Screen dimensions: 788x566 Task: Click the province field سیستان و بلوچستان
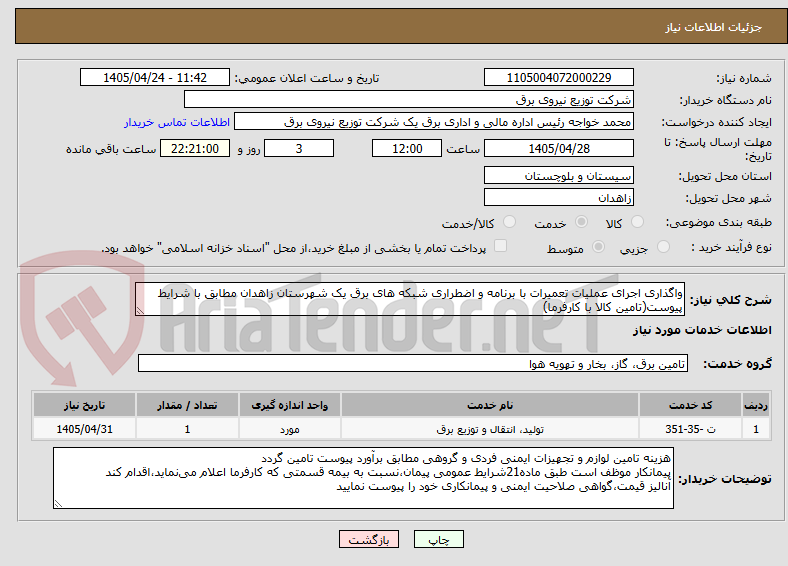pyautogui.click(x=558, y=175)
